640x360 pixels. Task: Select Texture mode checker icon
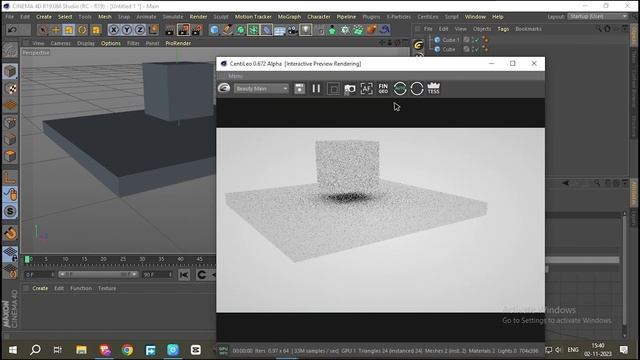[10, 89]
